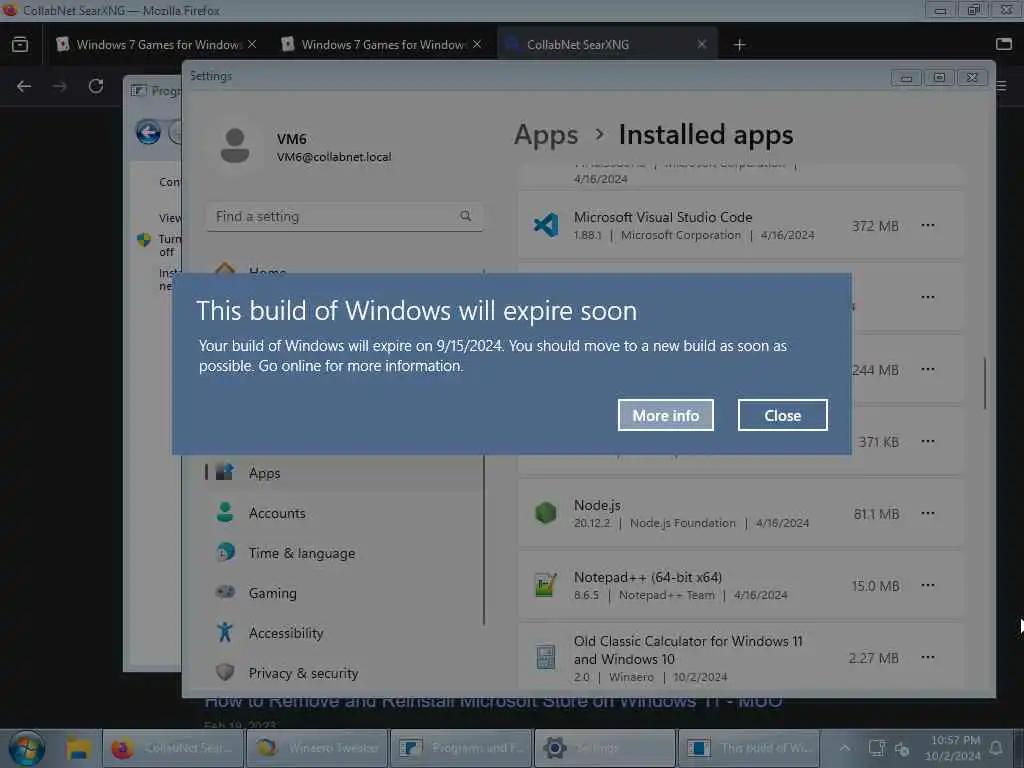The width and height of the screenshot is (1024, 768).
Task: Click the How to Remove Microsoft Store search result
Action: pos(493,703)
